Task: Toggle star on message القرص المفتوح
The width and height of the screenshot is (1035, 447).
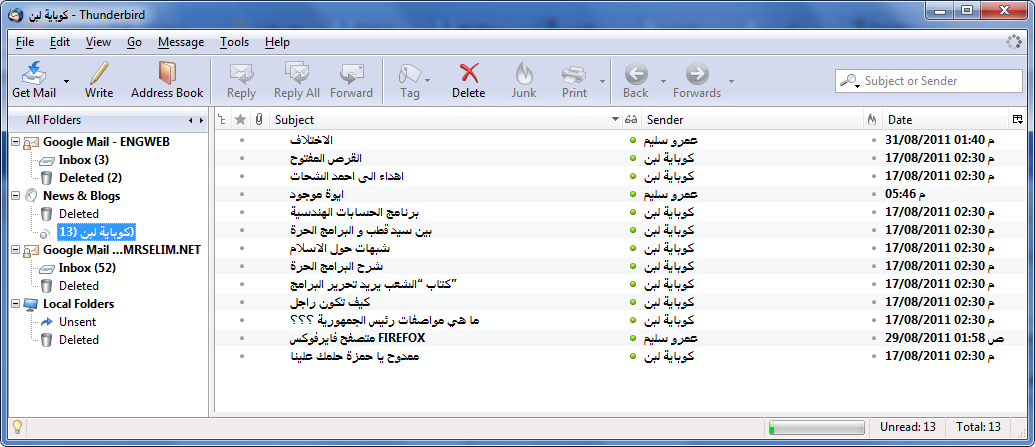Action: [x=242, y=158]
